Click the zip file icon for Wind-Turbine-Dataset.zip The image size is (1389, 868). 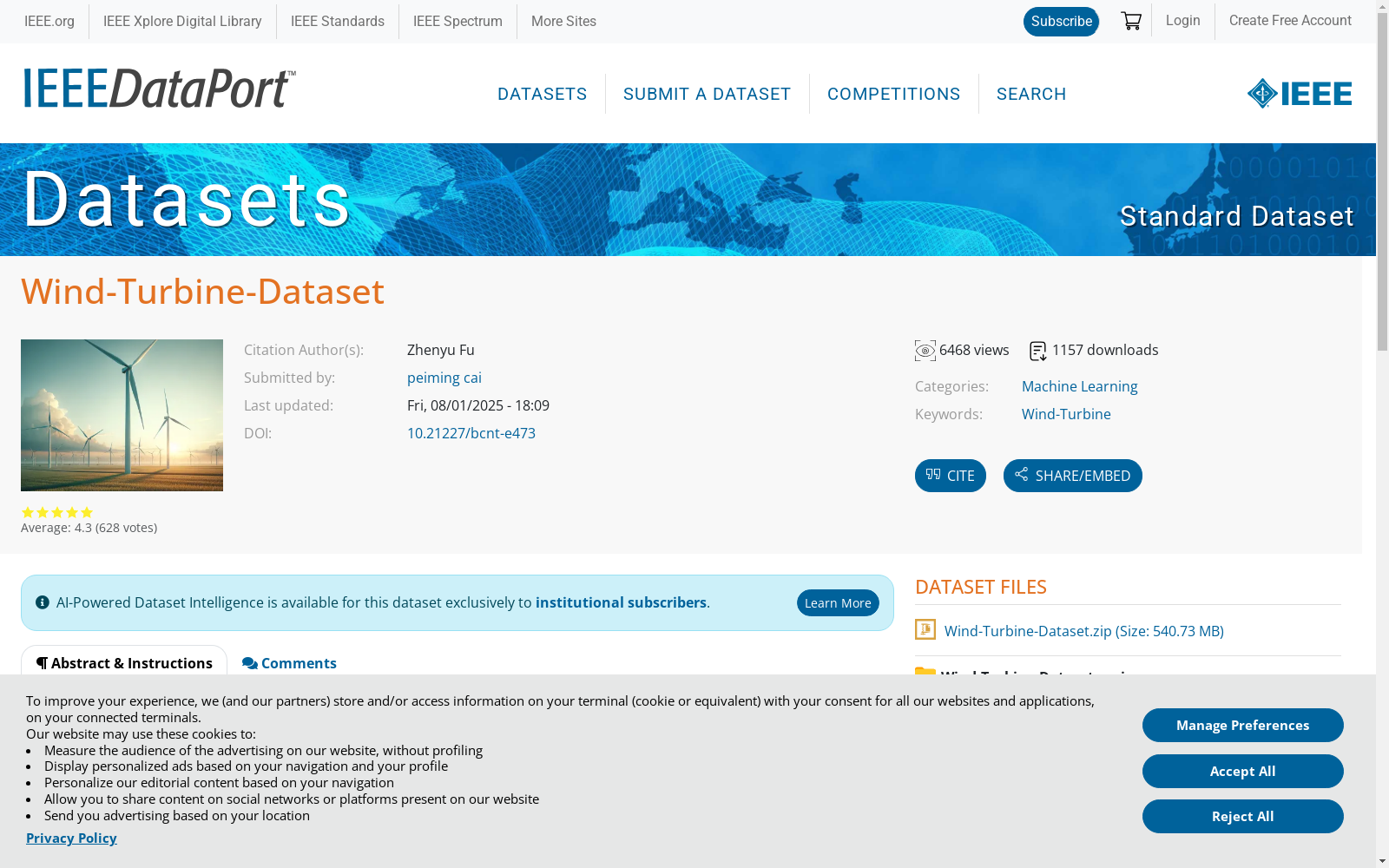click(x=925, y=629)
